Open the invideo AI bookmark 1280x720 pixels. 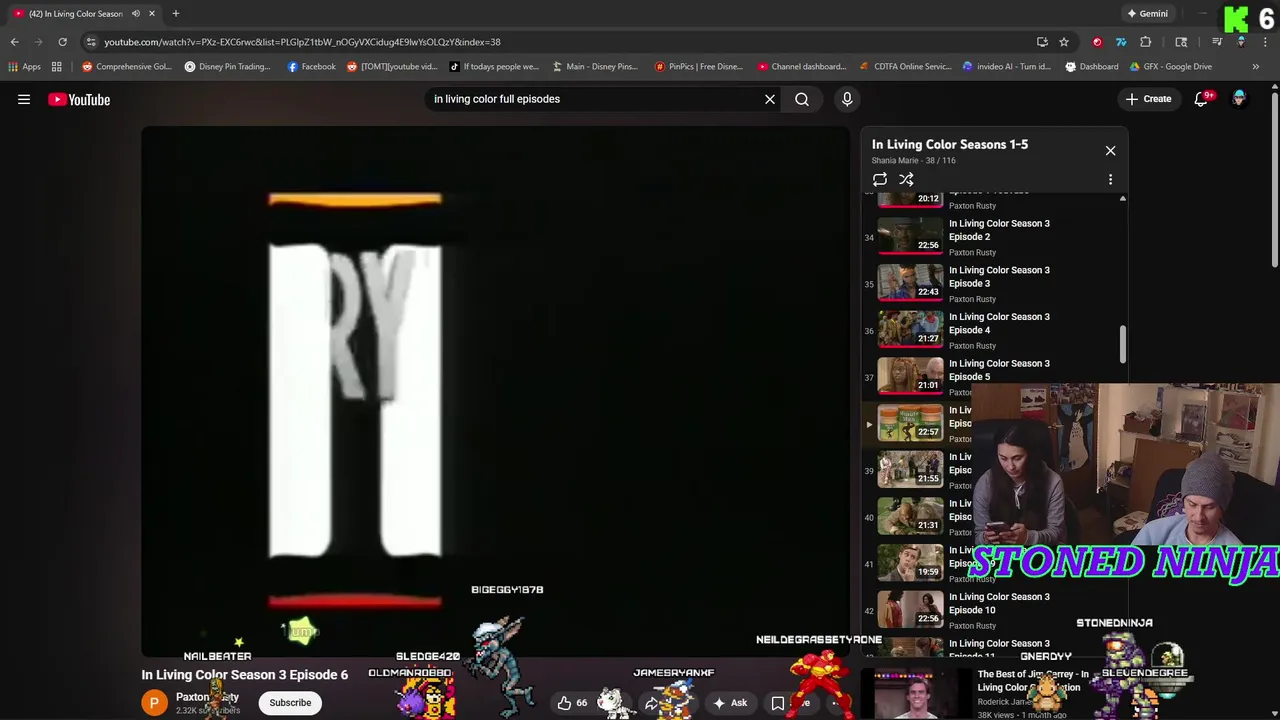[1006, 67]
